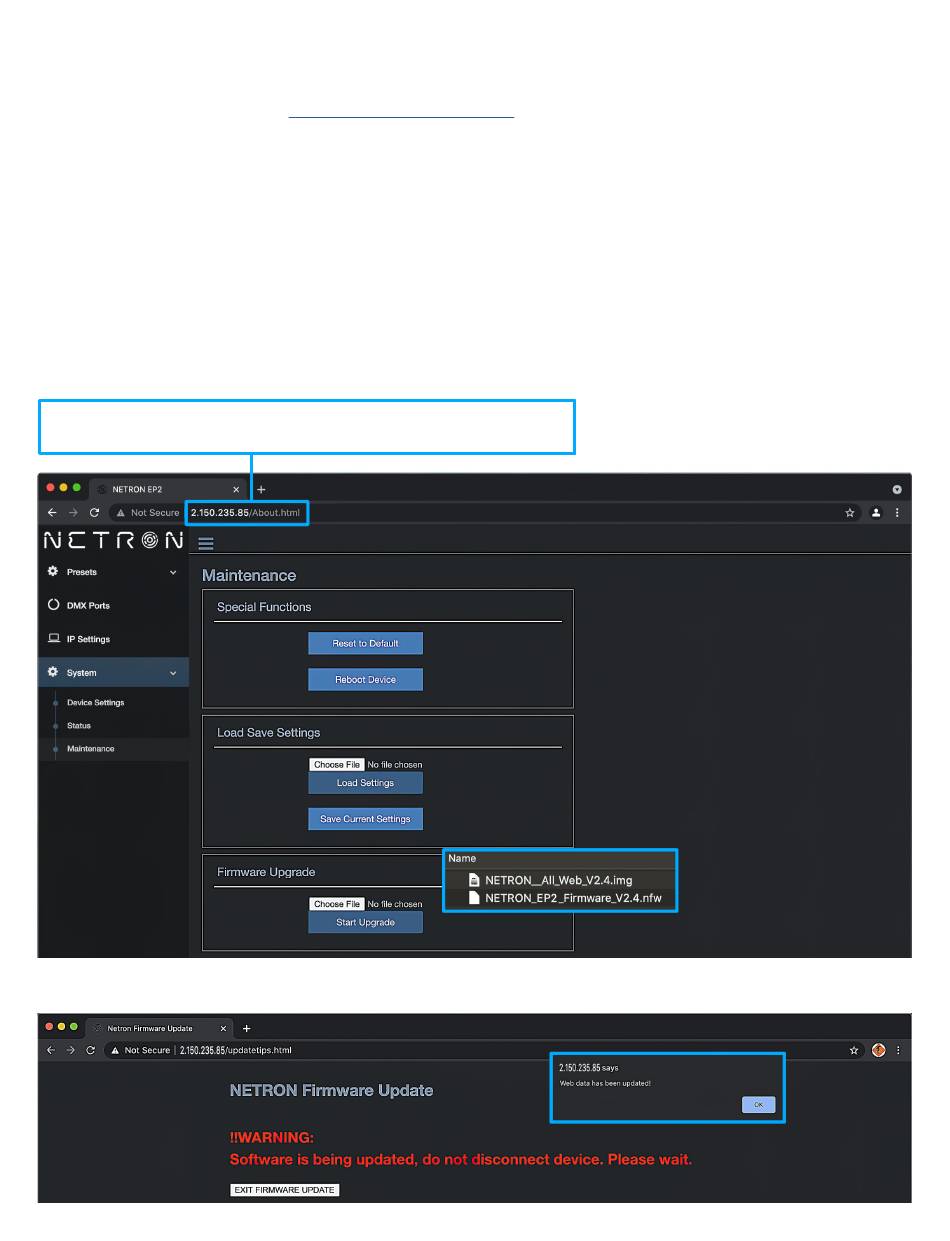Open the Status page under System
The width and height of the screenshot is (950, 1241).
point(79,725)
